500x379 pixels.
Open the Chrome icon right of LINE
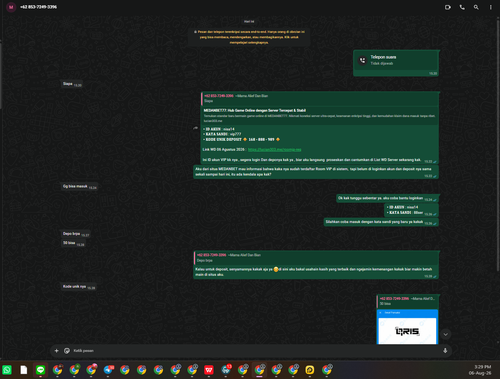tap(57, 370)
